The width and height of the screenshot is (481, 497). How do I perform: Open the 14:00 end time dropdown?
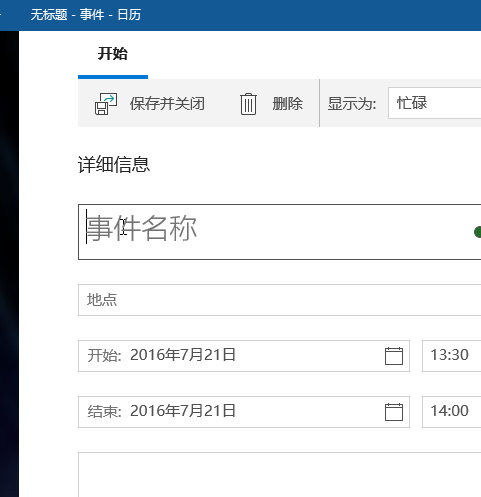pyautogui.click(x=451, y=412)
